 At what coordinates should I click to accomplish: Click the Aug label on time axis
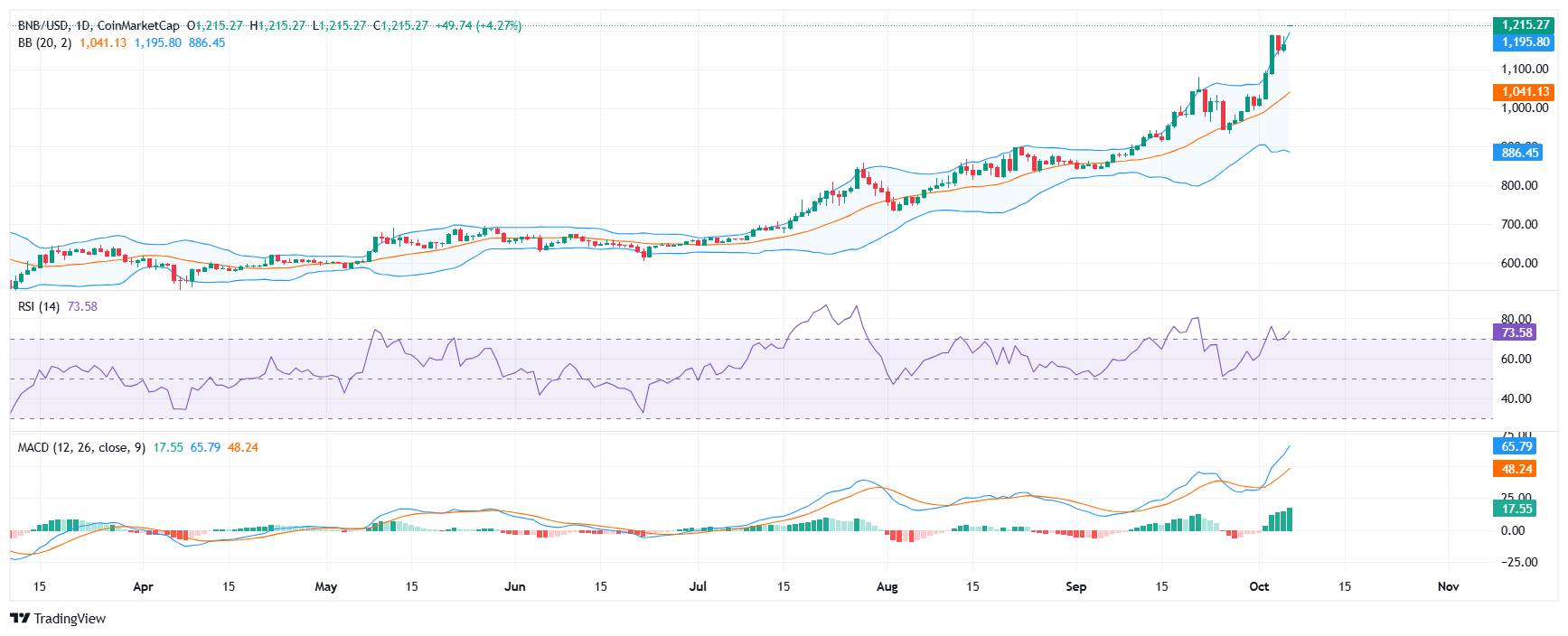coord(887,586)
